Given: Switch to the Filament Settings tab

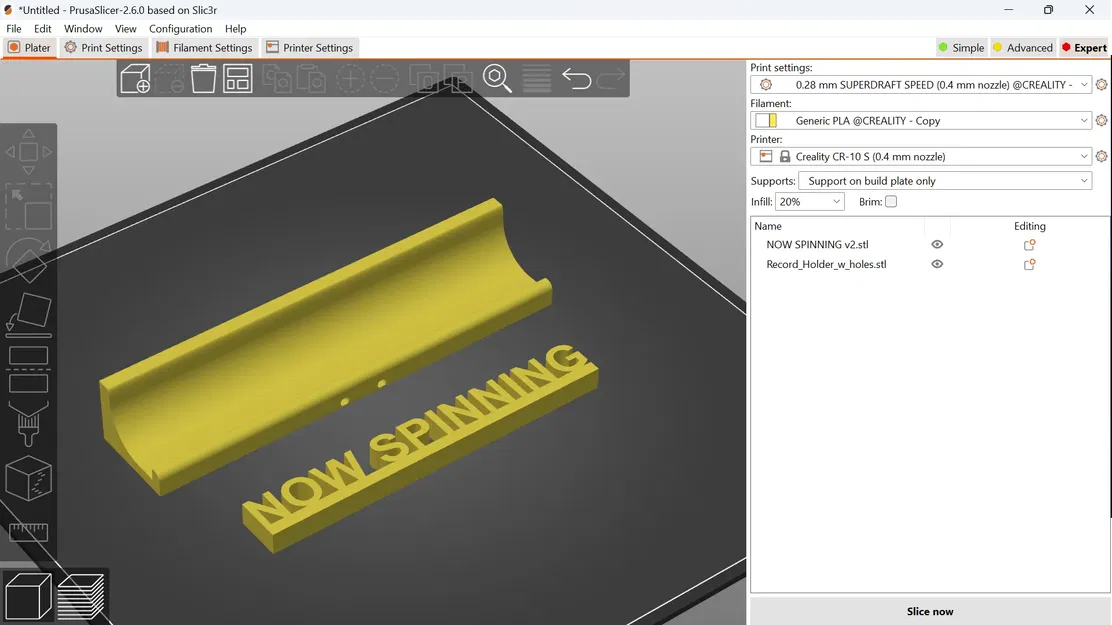Looking at the screenshot, I should (x=203, y=48).
